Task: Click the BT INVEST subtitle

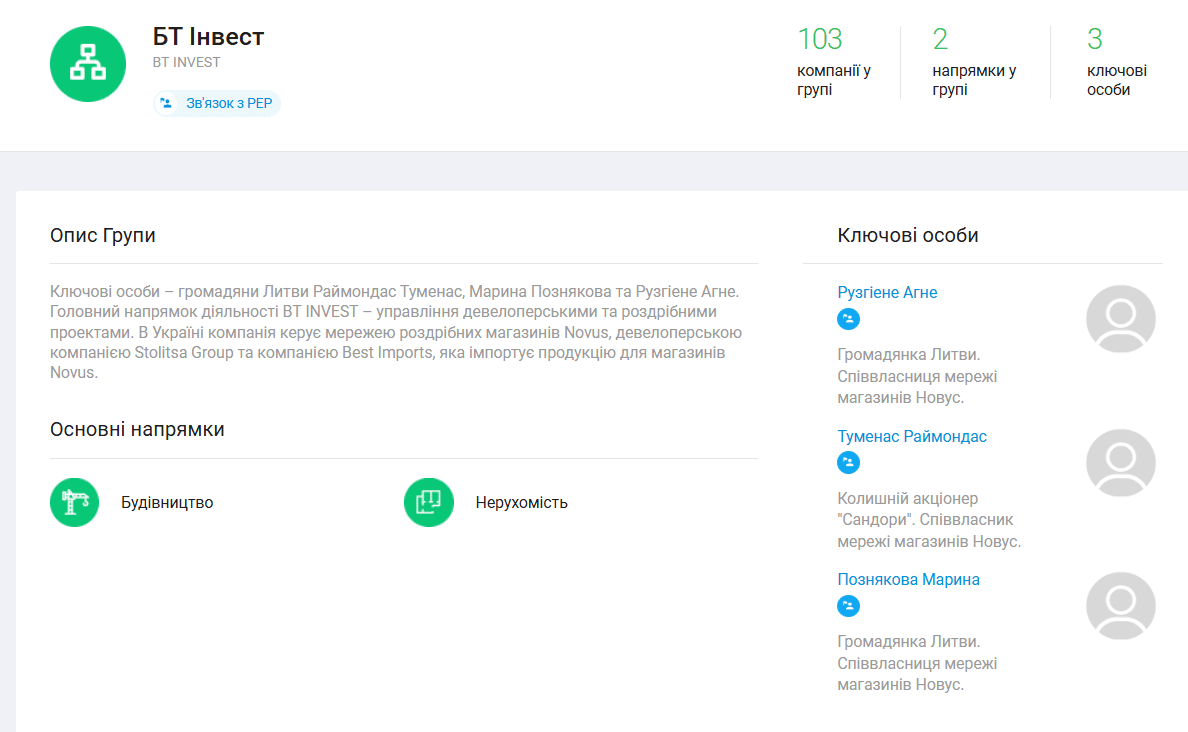Action: [x=186, y=63]
